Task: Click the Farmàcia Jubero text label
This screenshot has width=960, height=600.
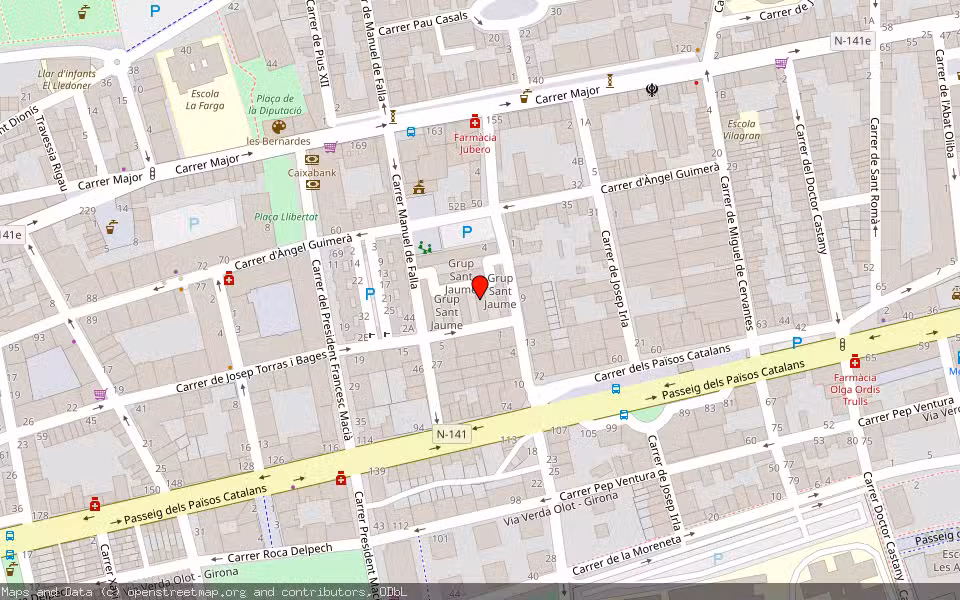Action: (x=475, y=143)
